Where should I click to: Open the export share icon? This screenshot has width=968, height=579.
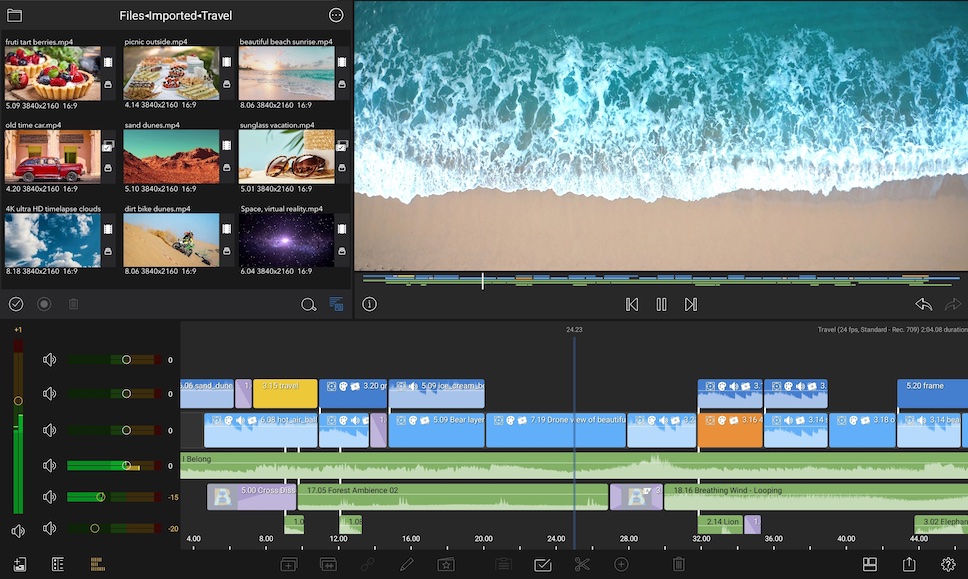(x=909, y=565)
